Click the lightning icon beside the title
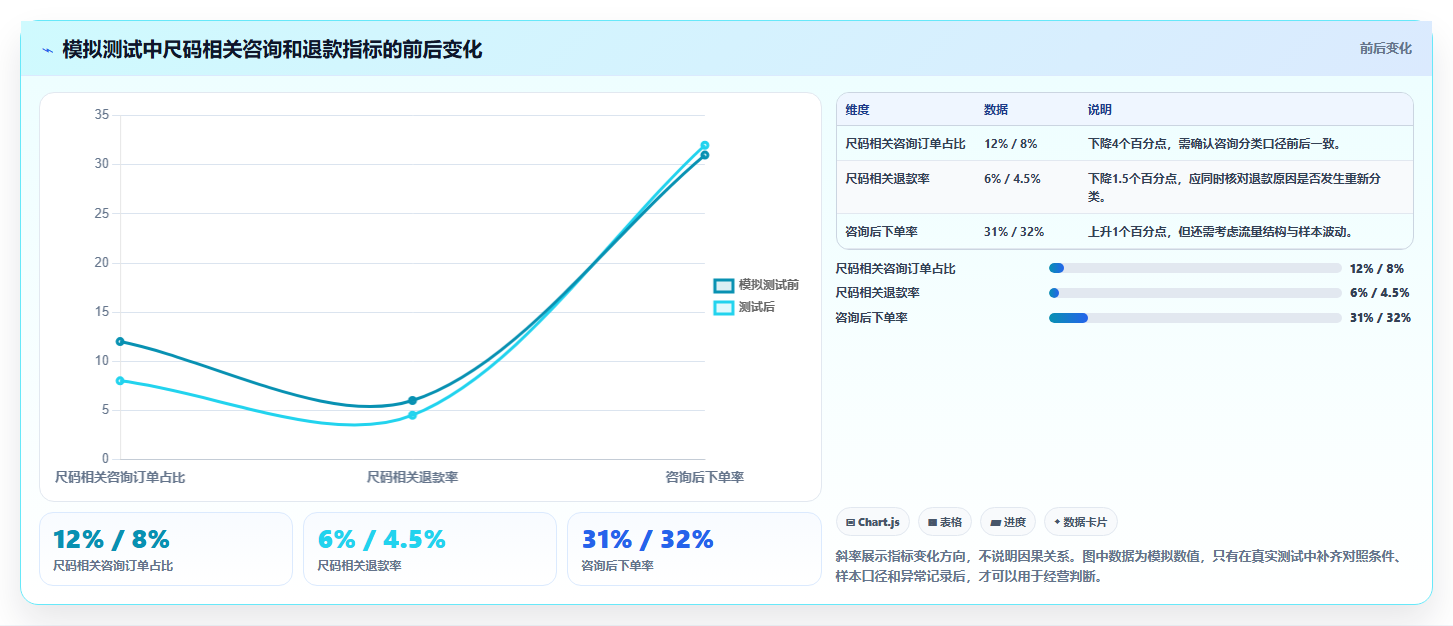The height and width of the screenshot is (626, 1453). (x=47, y=49)
